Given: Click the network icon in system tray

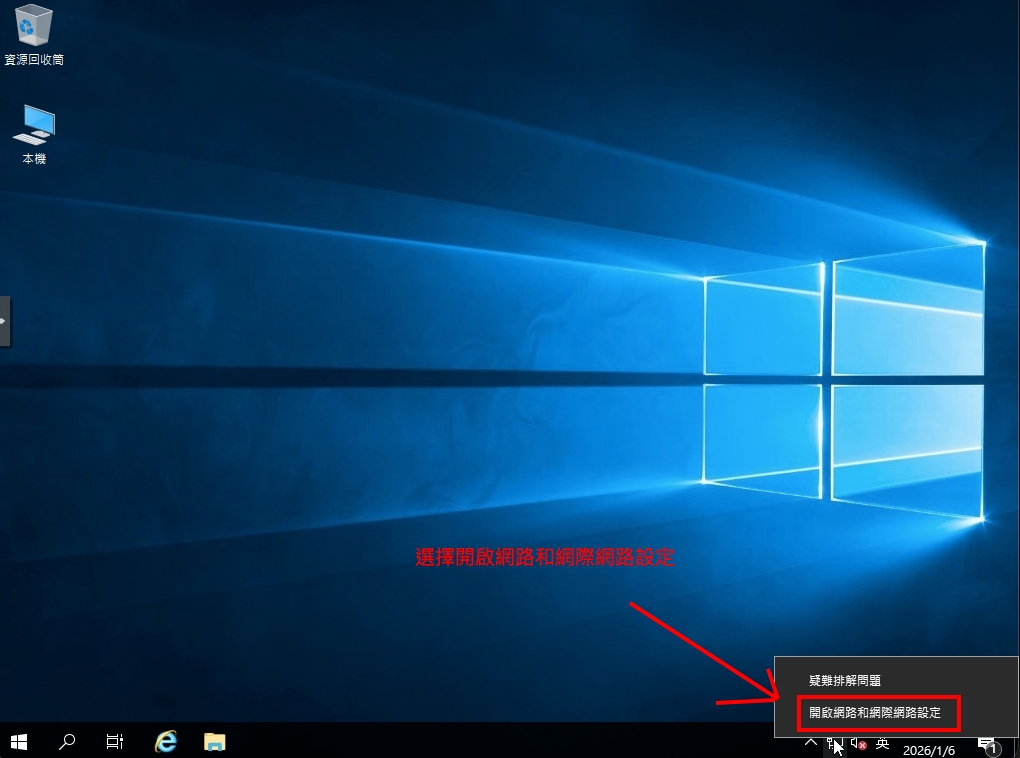Looking at the screenshot, I should coord(835,743).
